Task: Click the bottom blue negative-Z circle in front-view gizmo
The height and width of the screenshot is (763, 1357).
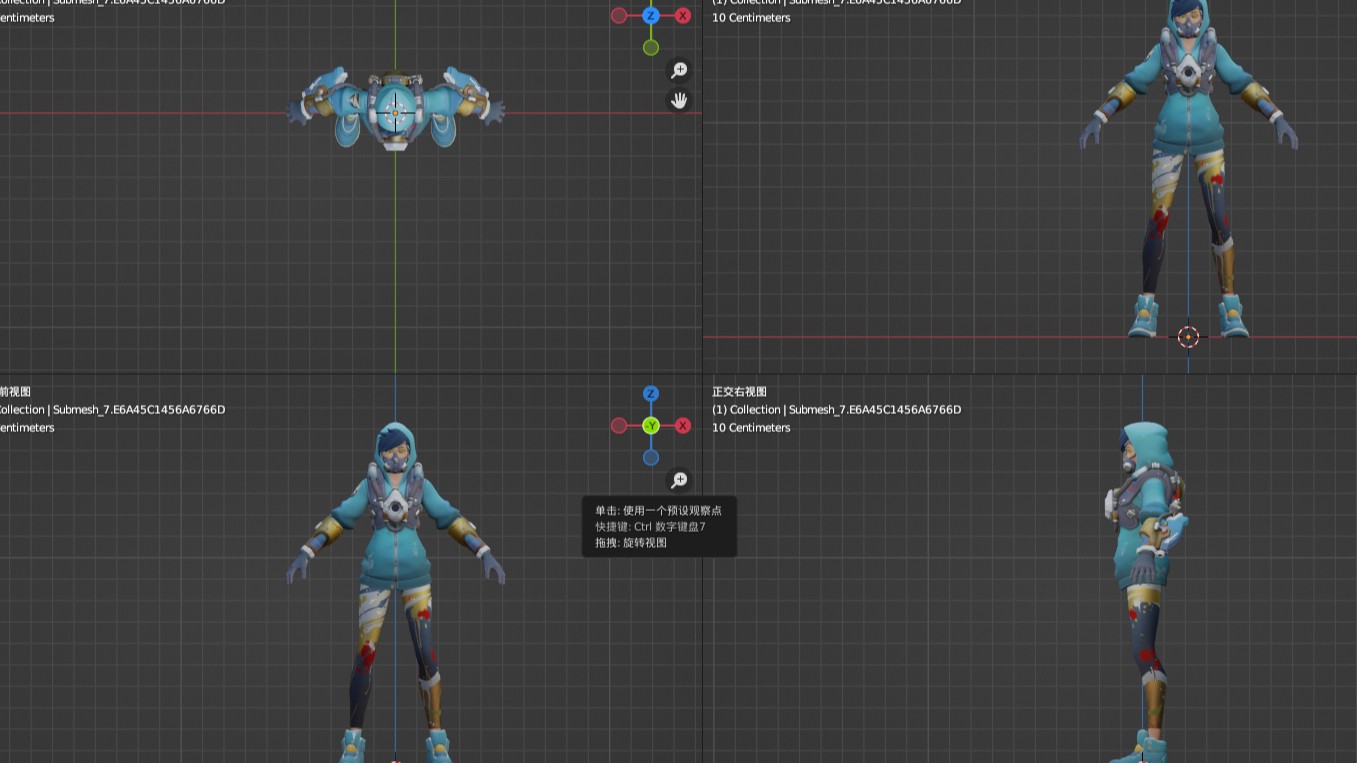Action: (x=651, y=458)
